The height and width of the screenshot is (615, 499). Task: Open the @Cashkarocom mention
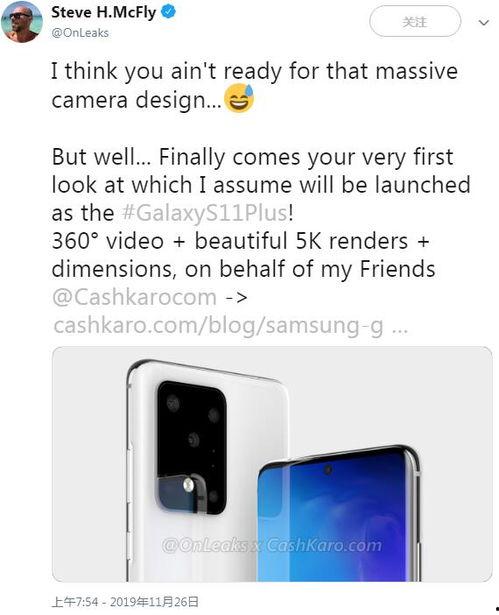click(x=134, y=297)
